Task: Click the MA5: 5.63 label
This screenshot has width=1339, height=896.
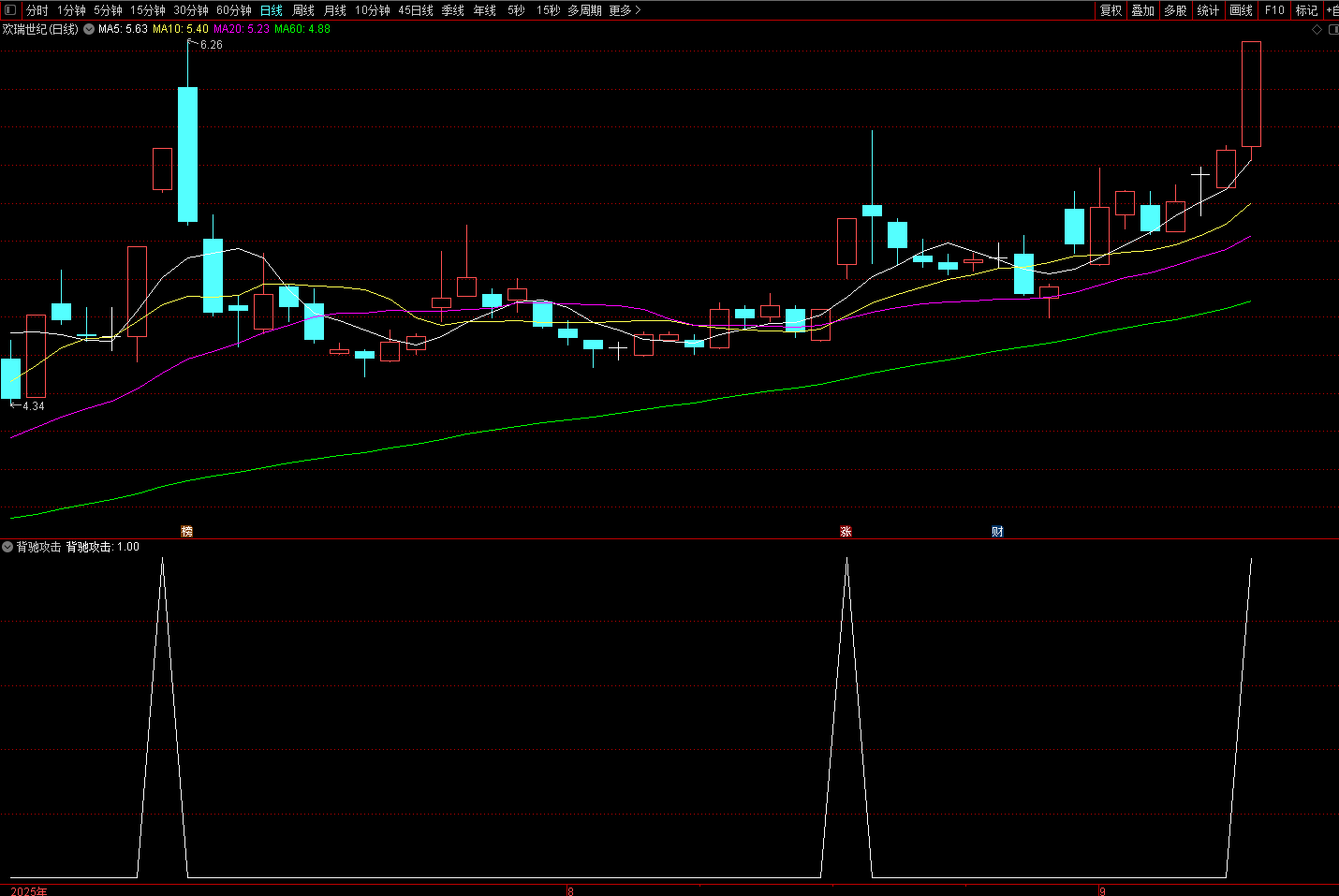Action: [x=124, y=29]
